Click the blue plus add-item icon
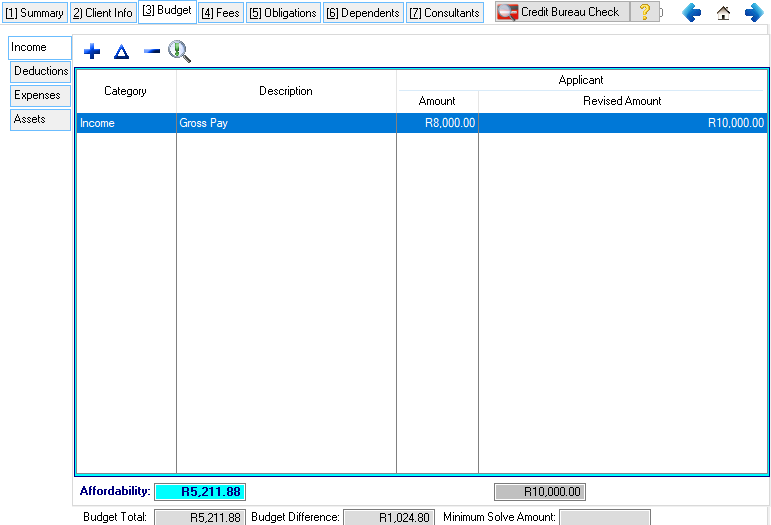The image size is (771, 525). (x=92, y=52)
